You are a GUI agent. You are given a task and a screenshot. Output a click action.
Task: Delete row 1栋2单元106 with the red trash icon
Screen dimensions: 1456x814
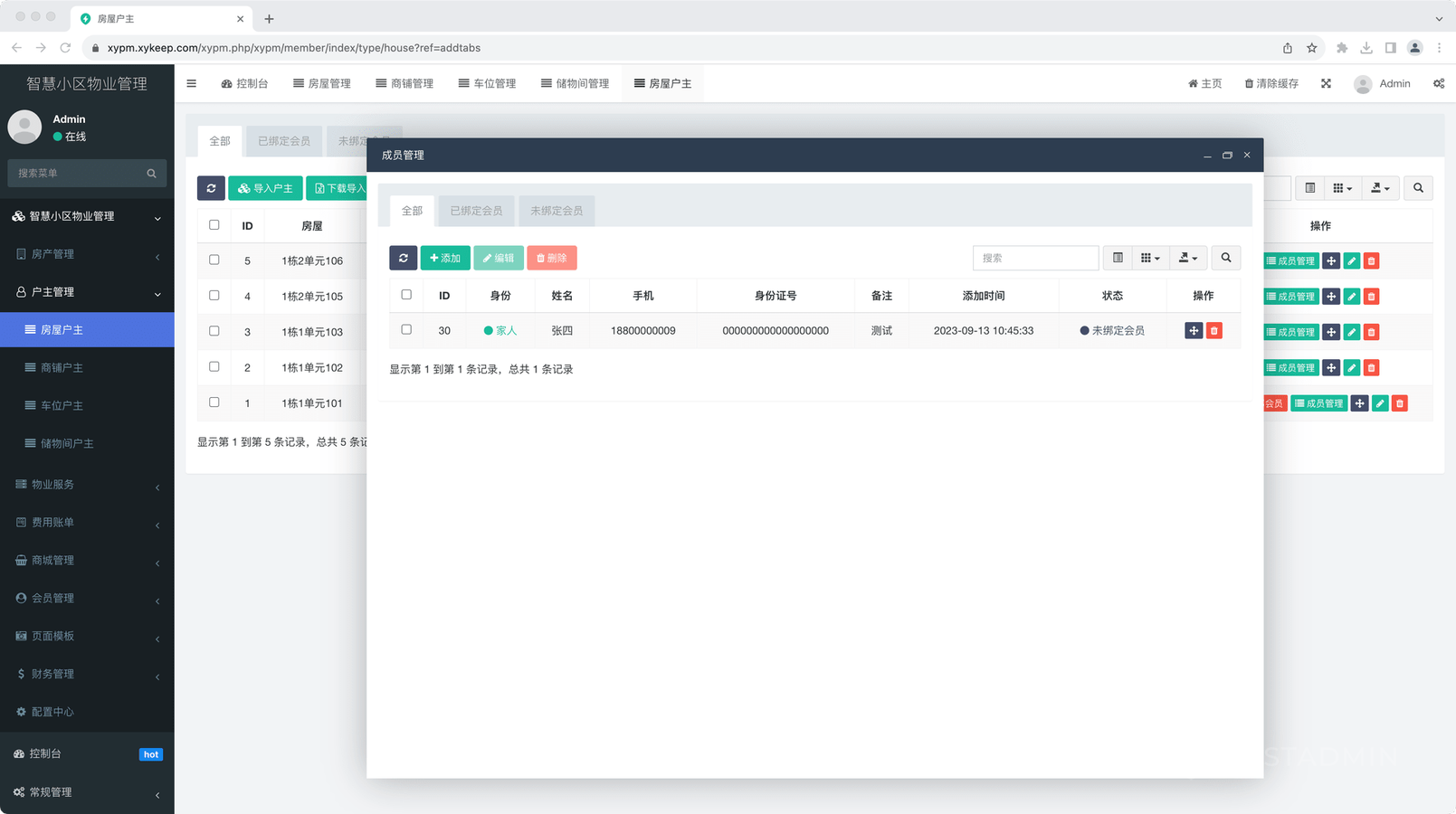1372,260
